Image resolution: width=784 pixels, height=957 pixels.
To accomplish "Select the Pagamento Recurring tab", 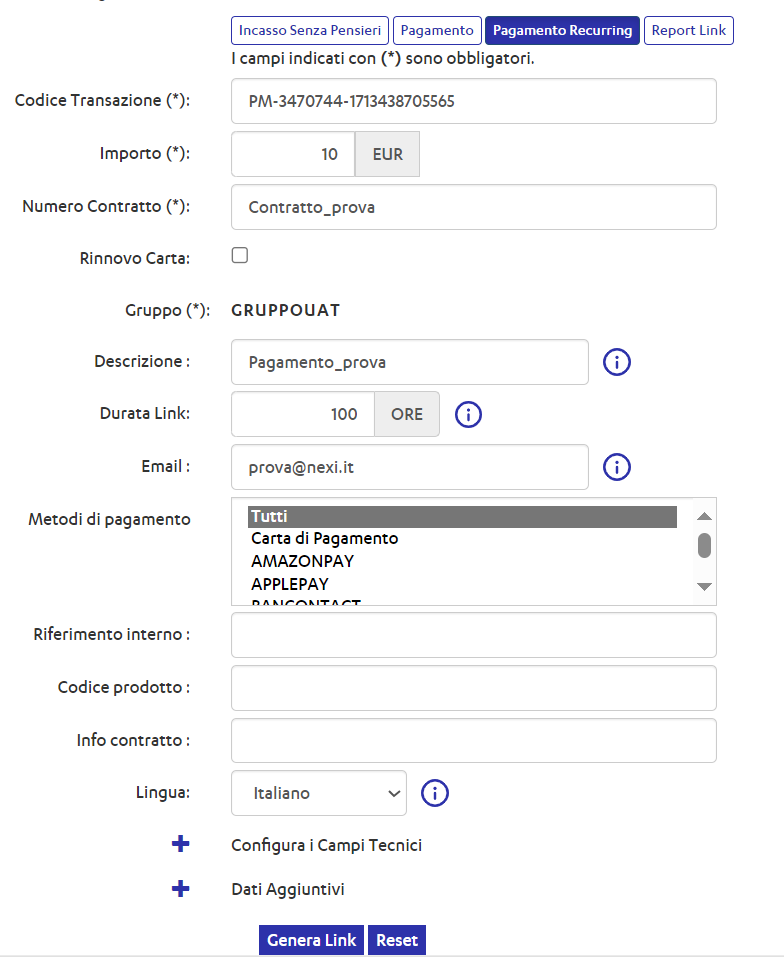I will 563,31.
